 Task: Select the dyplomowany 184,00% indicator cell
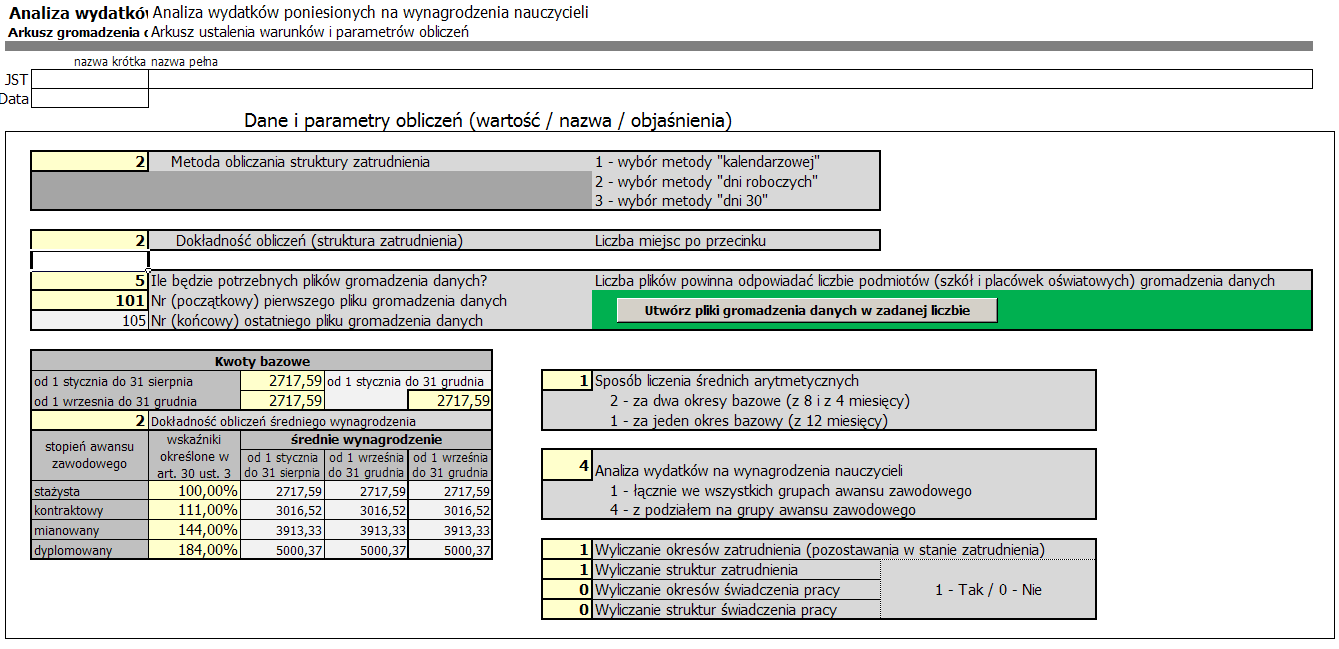194,550
